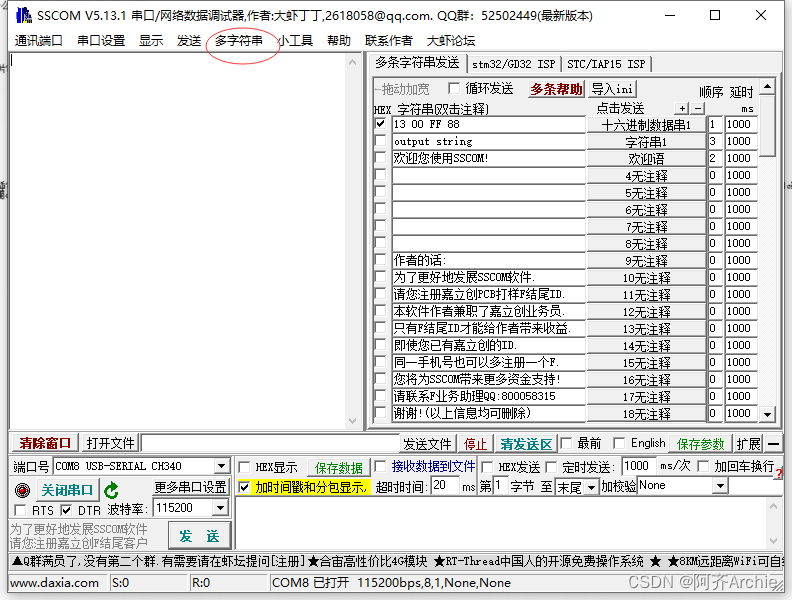
Task: Click the 清发送区 clear send area button
Action: pos(526,444)
